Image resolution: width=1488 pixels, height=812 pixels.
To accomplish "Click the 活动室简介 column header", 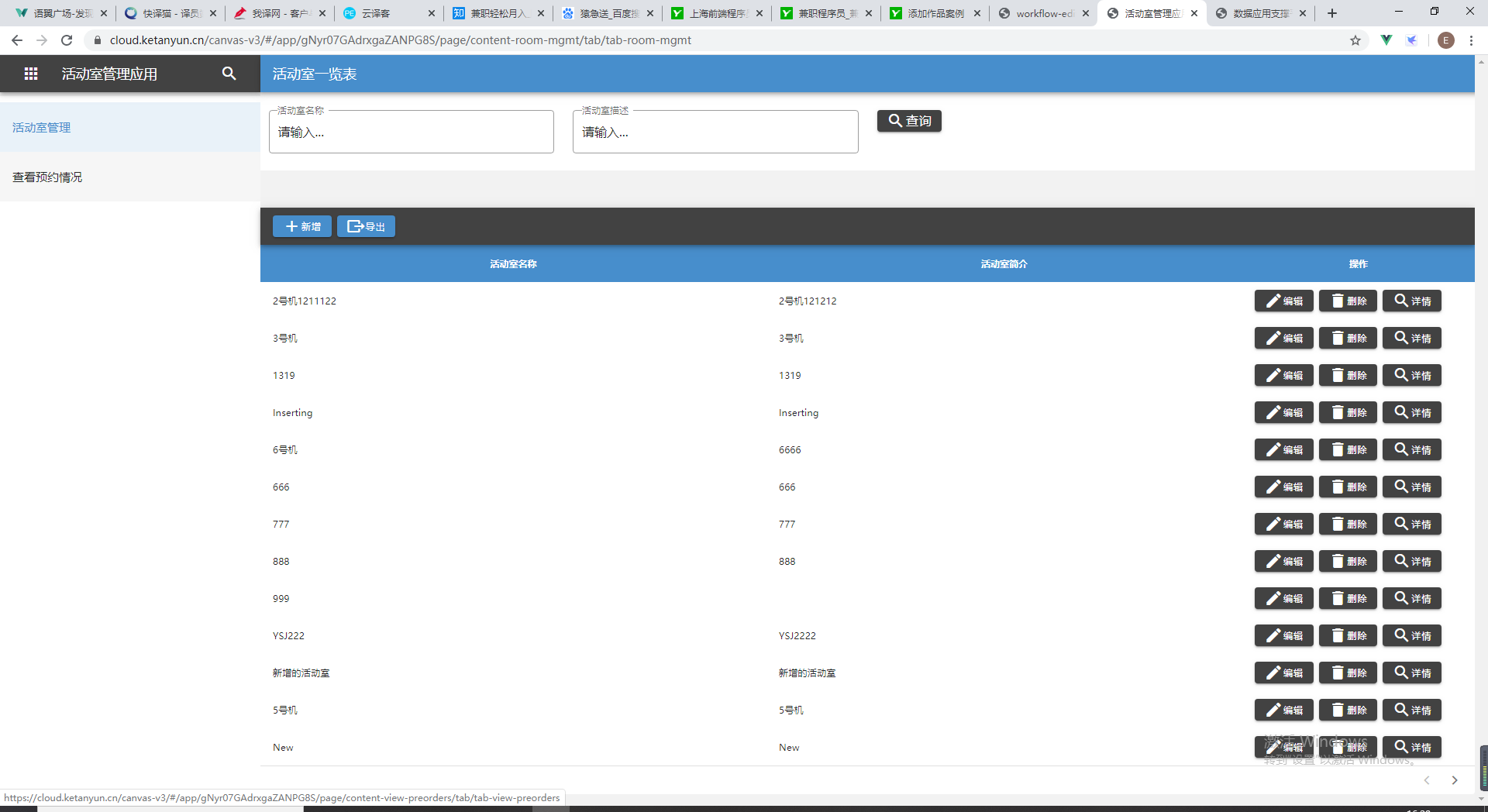I will (1004, 264).
